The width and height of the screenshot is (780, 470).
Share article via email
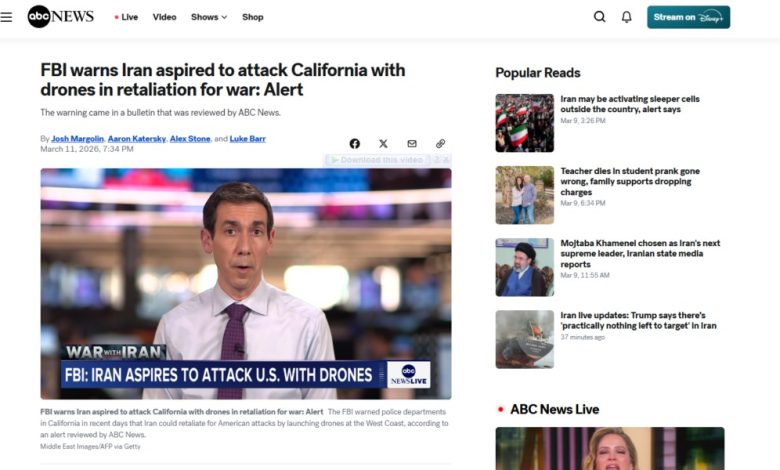coord(412,144)
